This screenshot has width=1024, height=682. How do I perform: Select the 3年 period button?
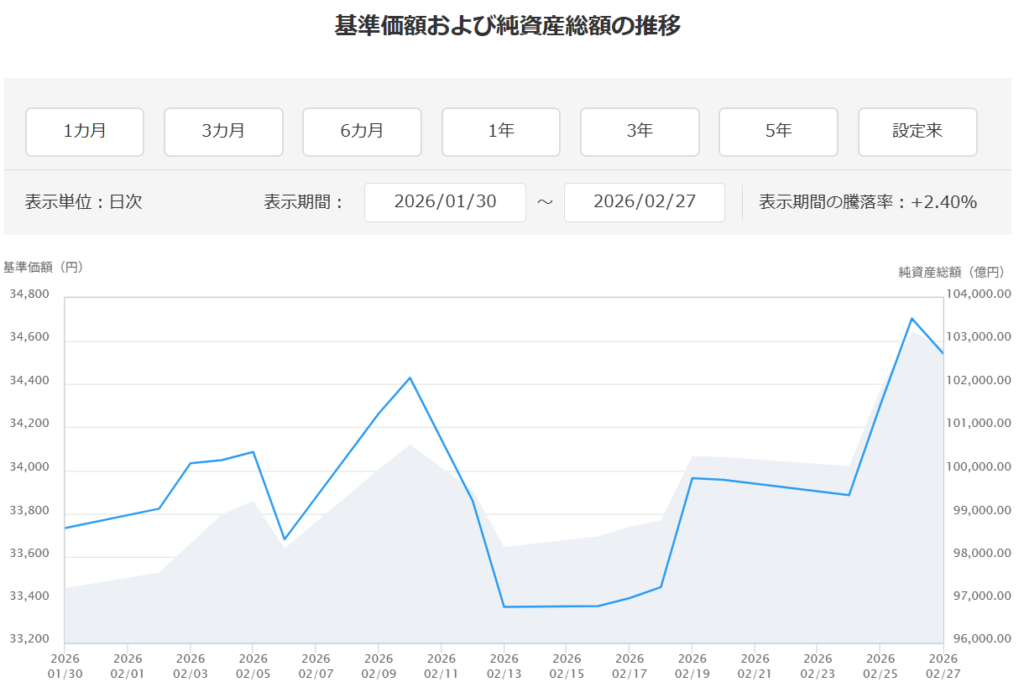[x=640, y=132]
